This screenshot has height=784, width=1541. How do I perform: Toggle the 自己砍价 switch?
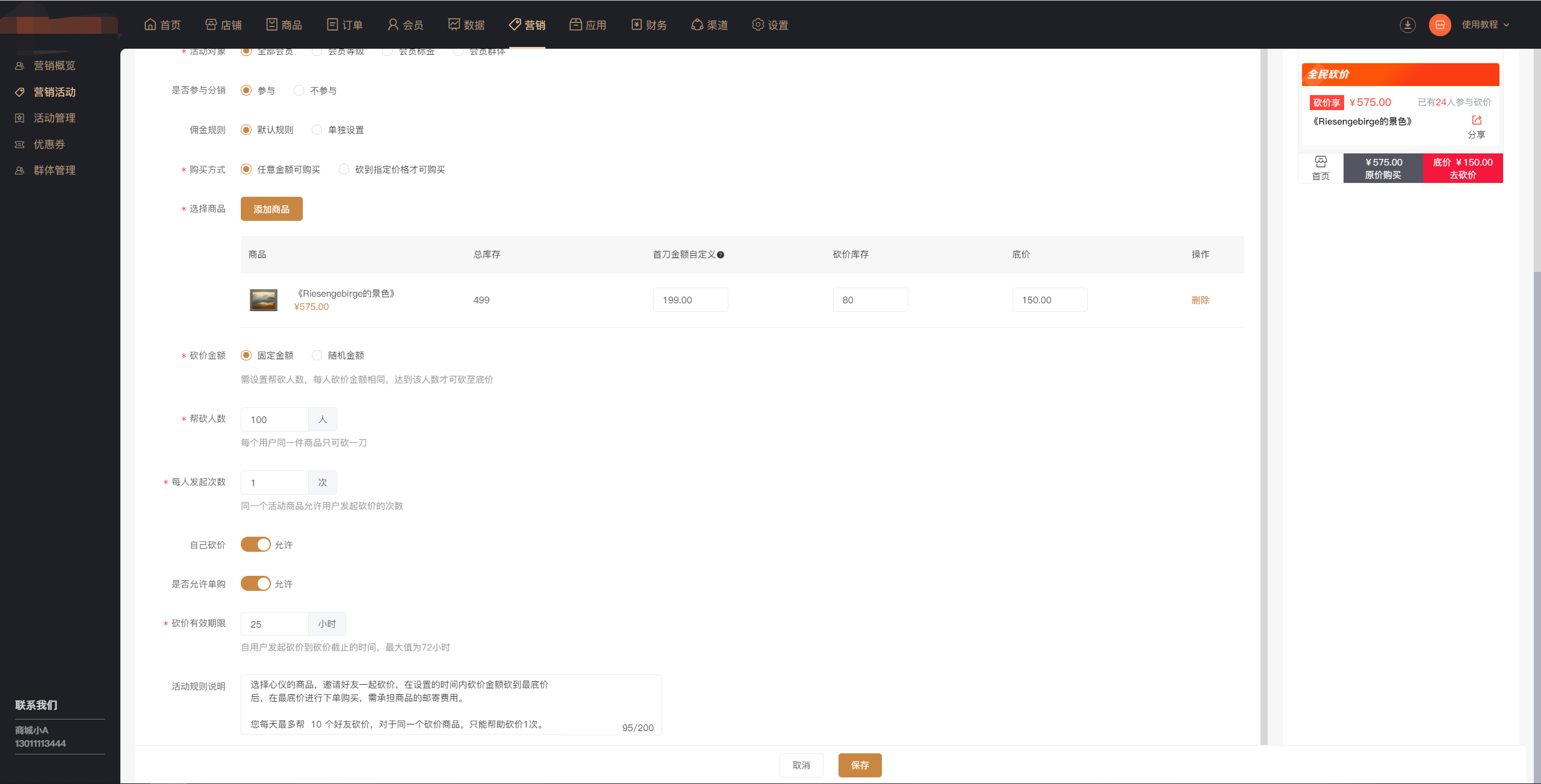[x=256, y=545]
